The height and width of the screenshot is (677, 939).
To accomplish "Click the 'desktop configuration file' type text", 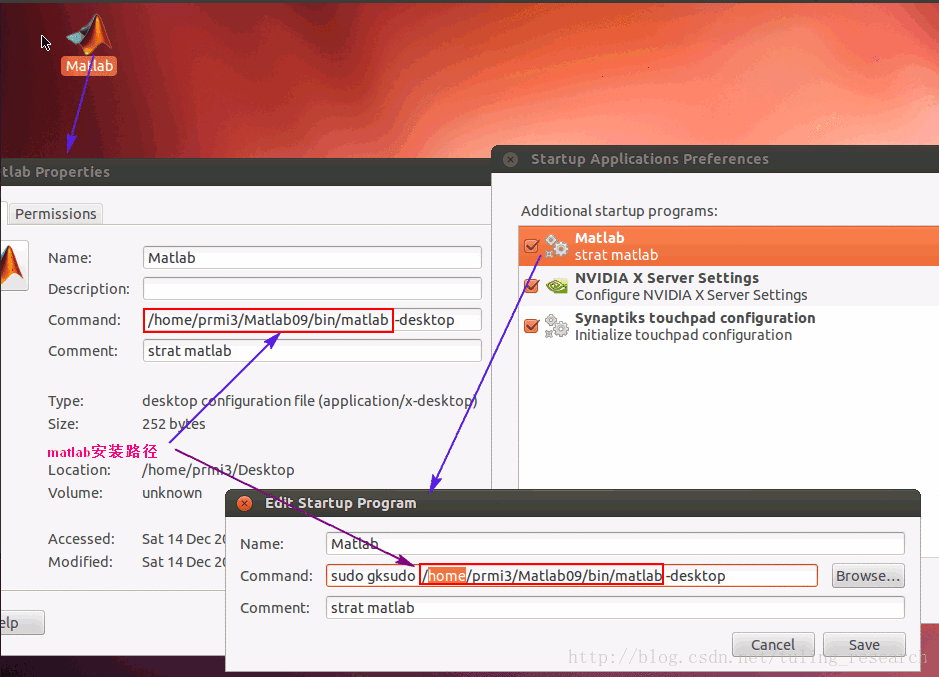I will tap(310, 401).
